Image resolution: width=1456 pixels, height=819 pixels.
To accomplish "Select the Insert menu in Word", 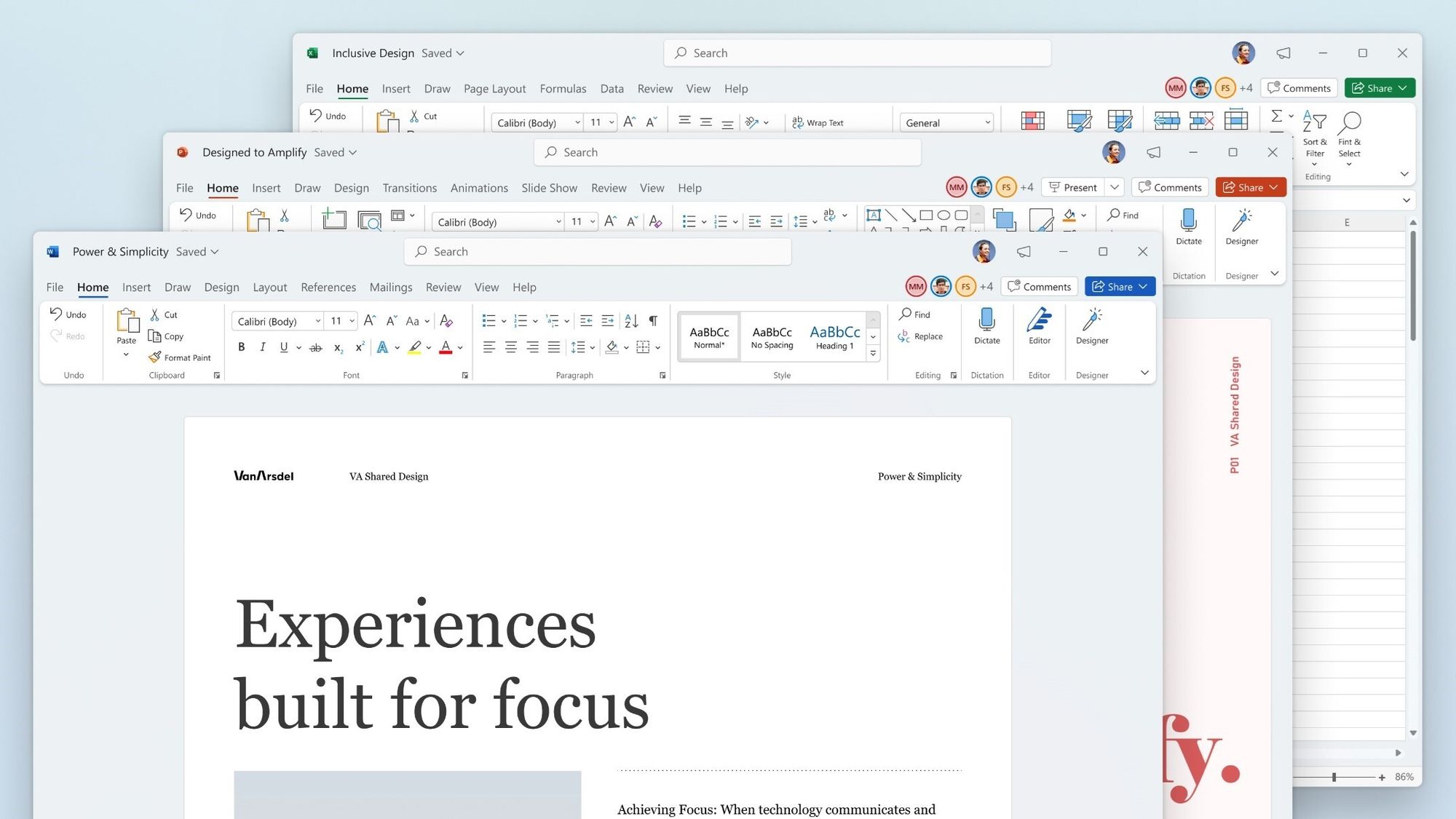I will coord(135,288).
